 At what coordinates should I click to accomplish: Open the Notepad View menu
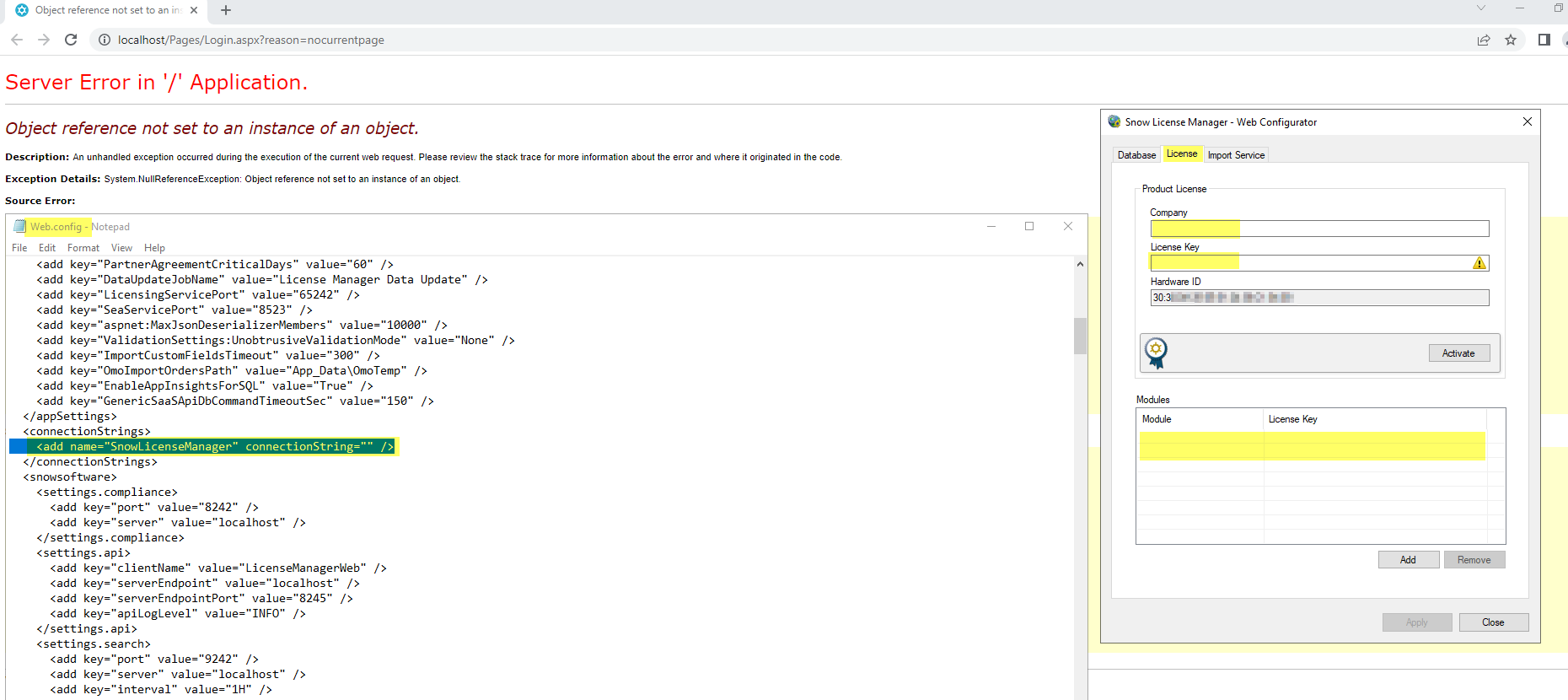[121, 248]
